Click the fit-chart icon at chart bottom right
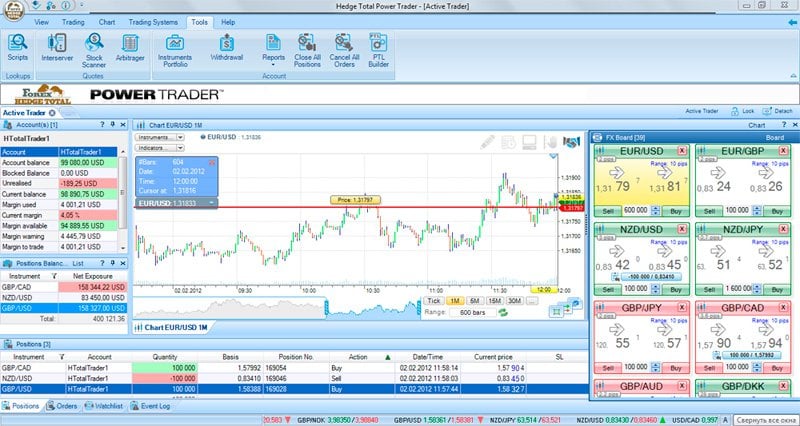Image resolution: width=800 pixels, height=426 pixels. tap(556, 311)
